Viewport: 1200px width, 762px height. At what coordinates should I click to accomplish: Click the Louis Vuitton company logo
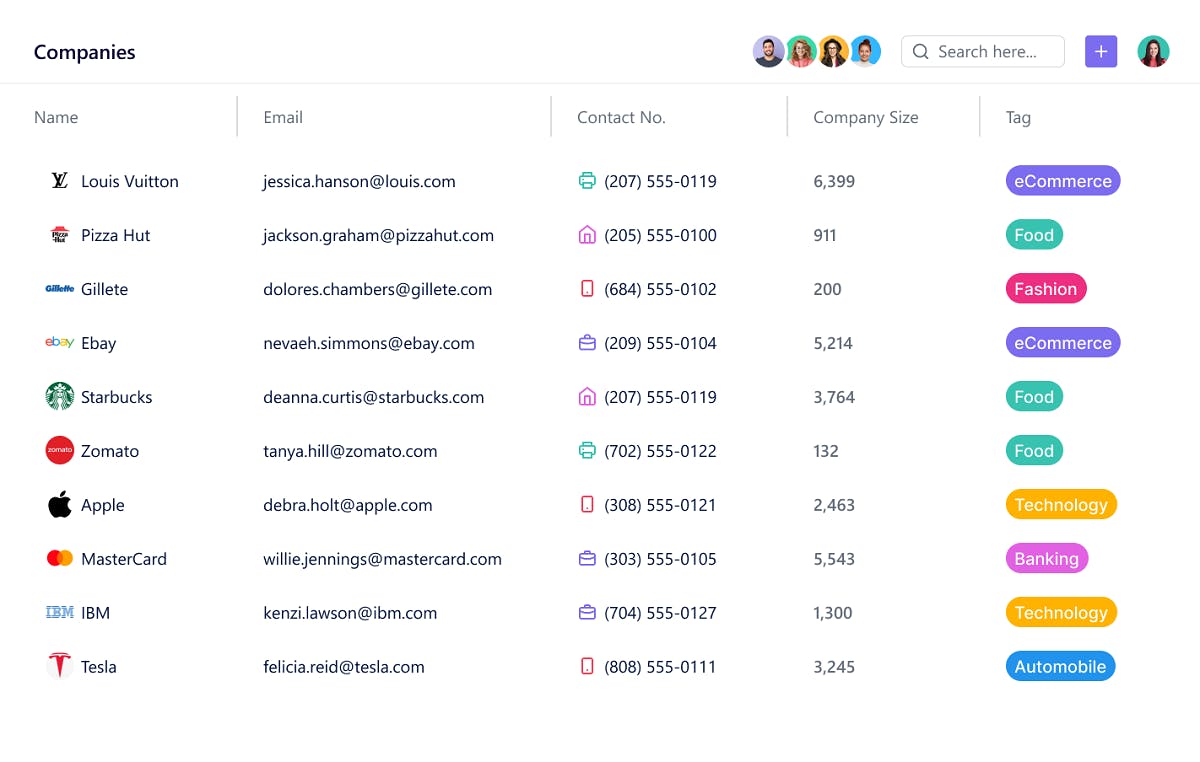coord(59,181)
